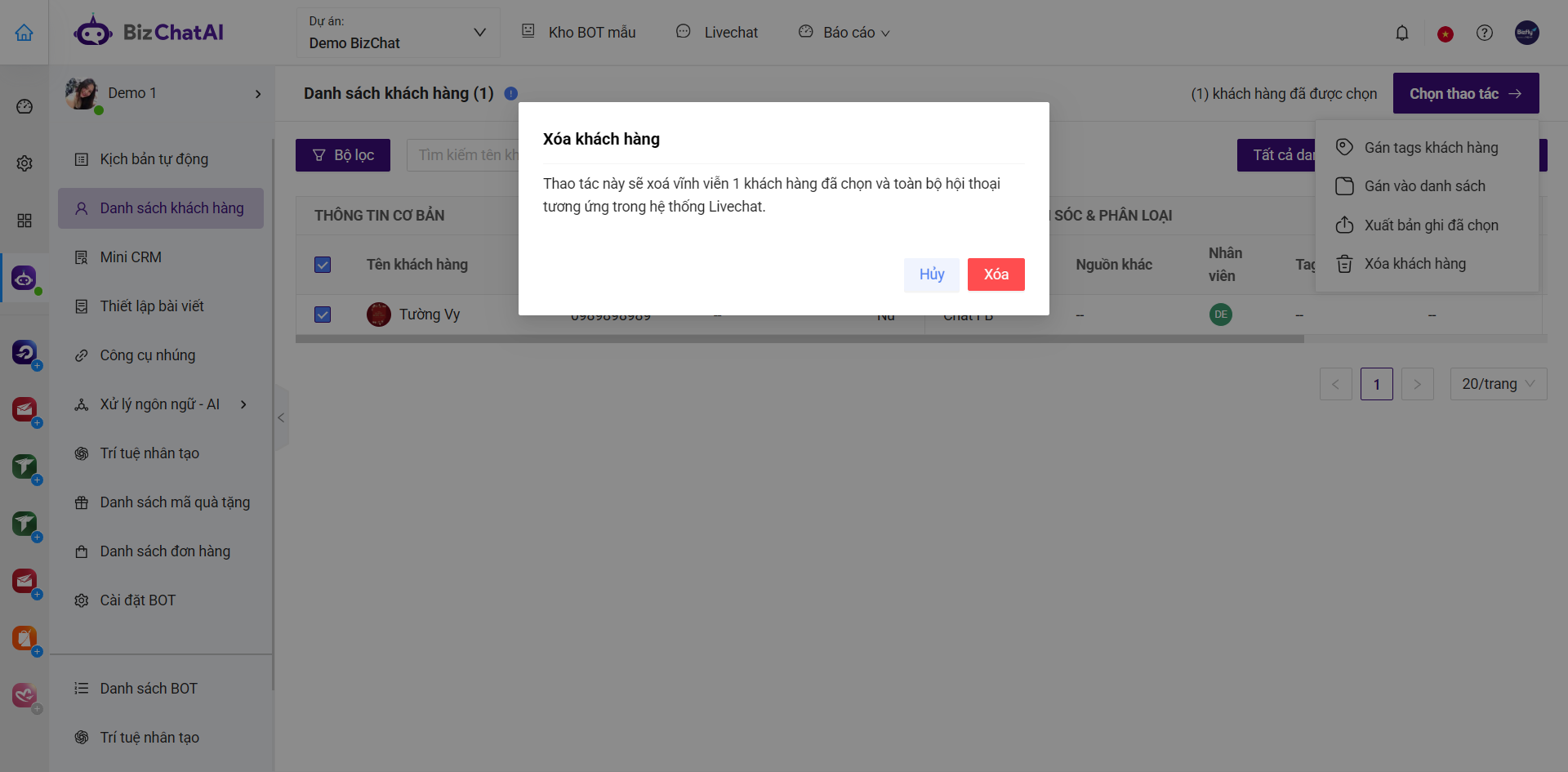Click the dashboard gauge icon in left rail
Viewport: 1568px width, 772px height.
pos(24,106)
